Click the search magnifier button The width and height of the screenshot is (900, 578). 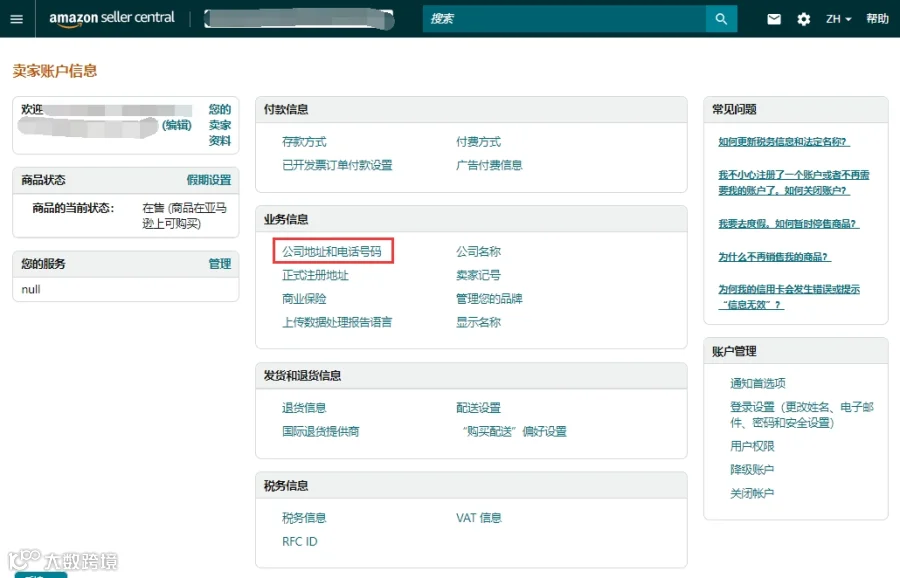tap(721, 19)
